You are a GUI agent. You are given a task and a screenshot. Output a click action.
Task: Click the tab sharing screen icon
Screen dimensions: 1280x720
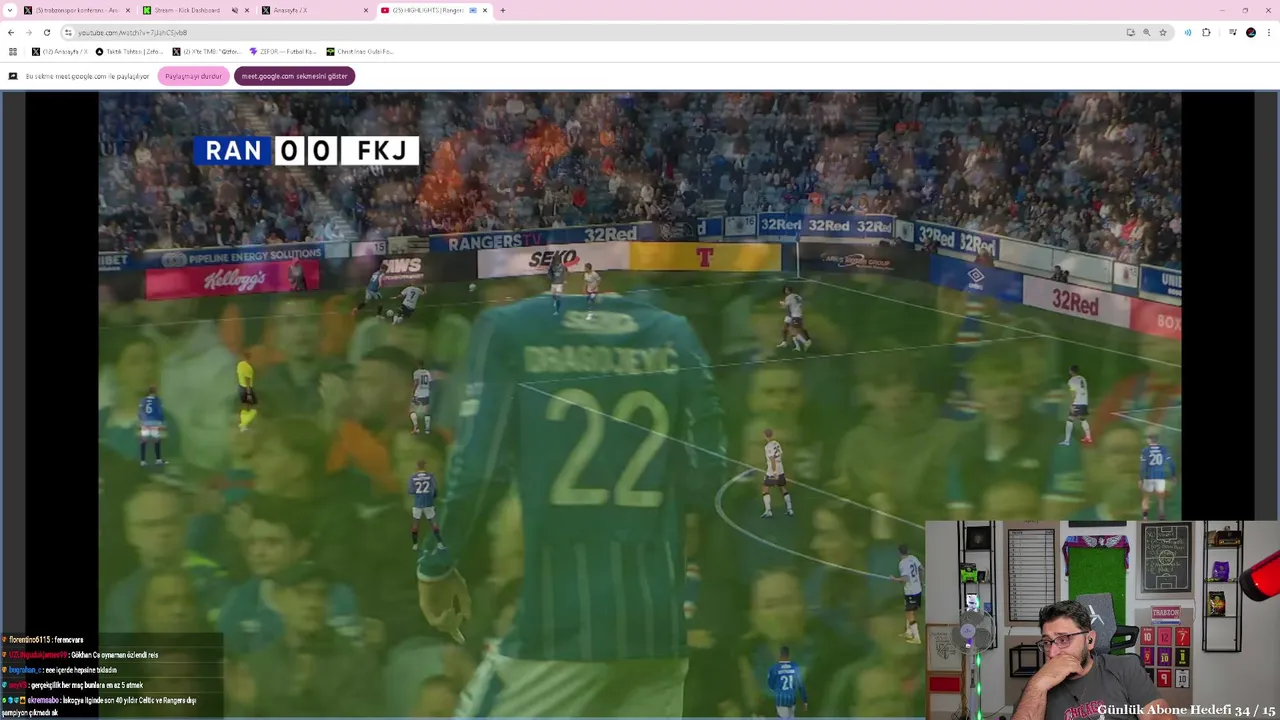click(13, 76)
